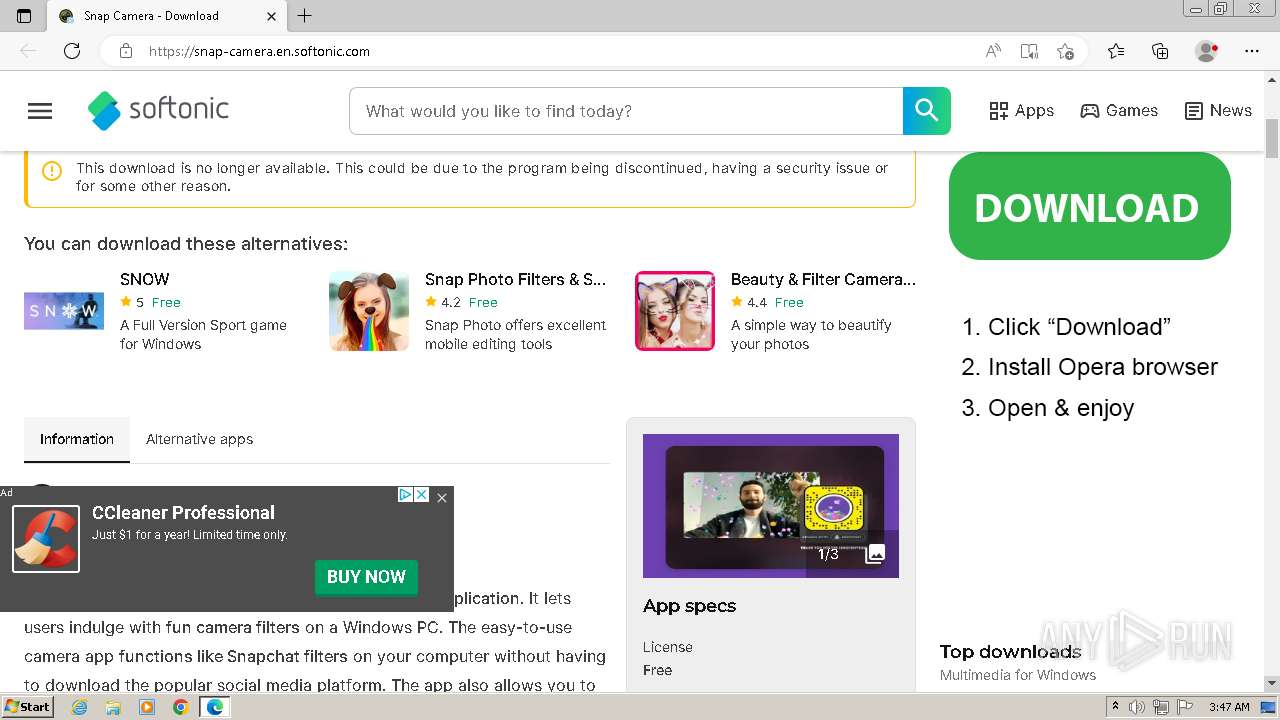Viewport: 1280px width, 720px height.
Task: Open the Snap Photo Filters title link
Action: click(516, 279)
